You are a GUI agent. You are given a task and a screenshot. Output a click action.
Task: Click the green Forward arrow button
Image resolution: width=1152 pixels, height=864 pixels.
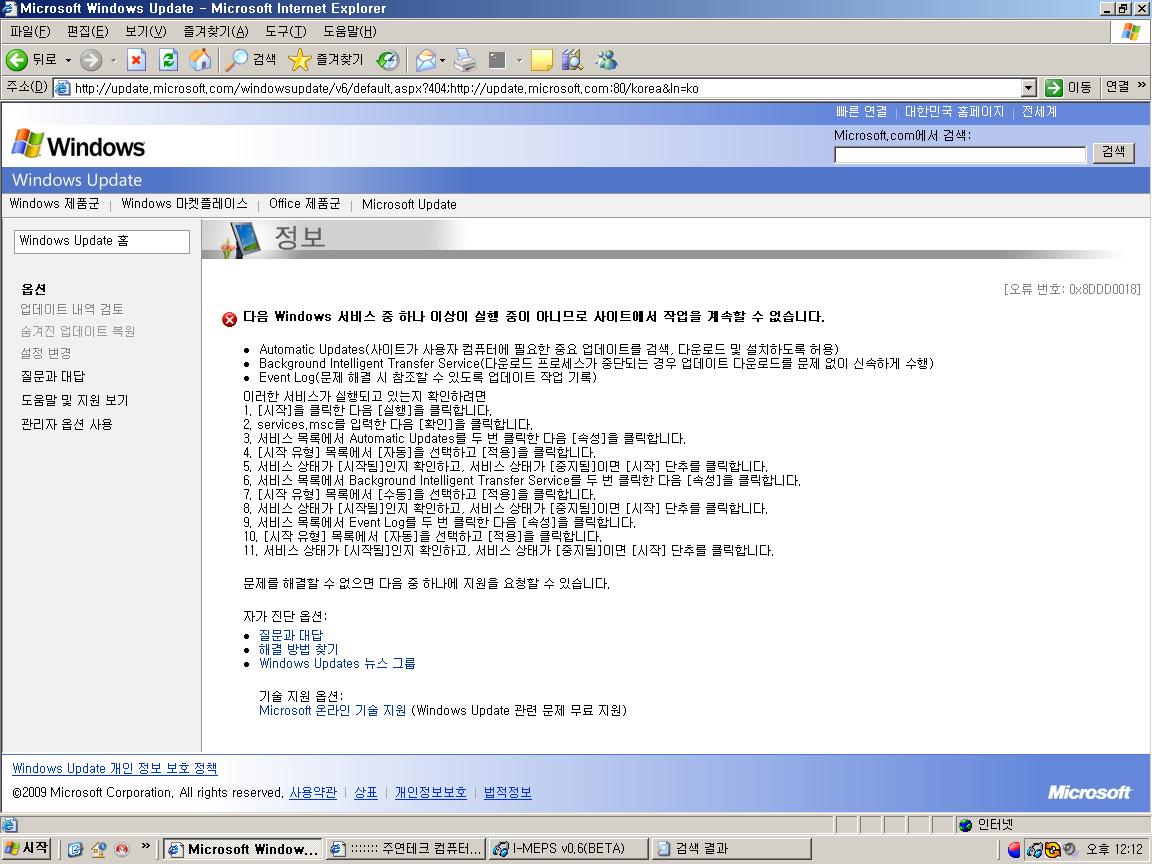point(90,60)
